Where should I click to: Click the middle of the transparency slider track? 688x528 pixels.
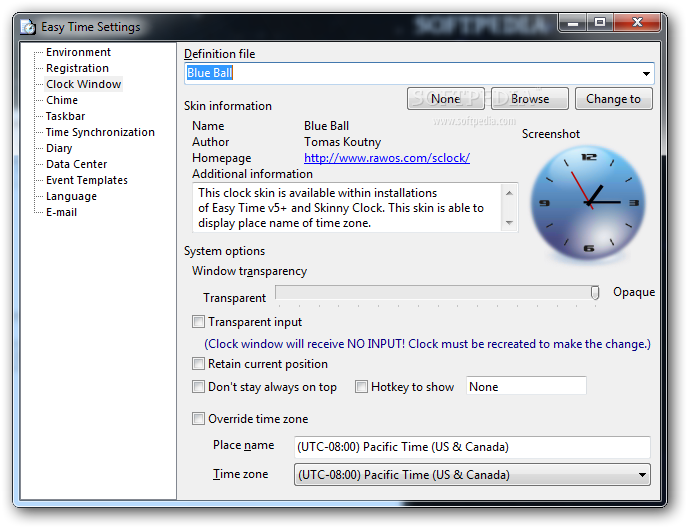pos(437,292)
